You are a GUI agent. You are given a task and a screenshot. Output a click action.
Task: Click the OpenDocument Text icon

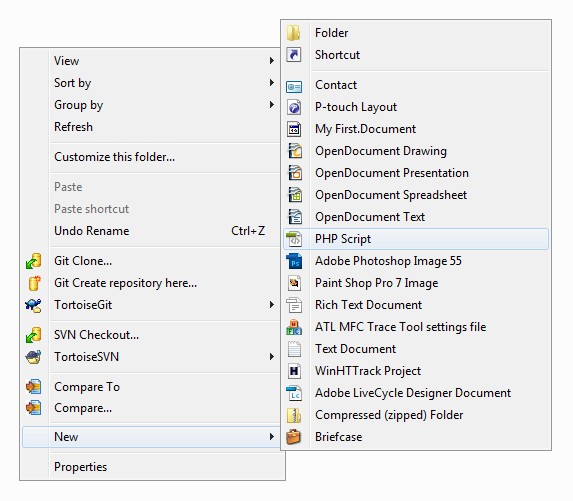coord(295,217)
